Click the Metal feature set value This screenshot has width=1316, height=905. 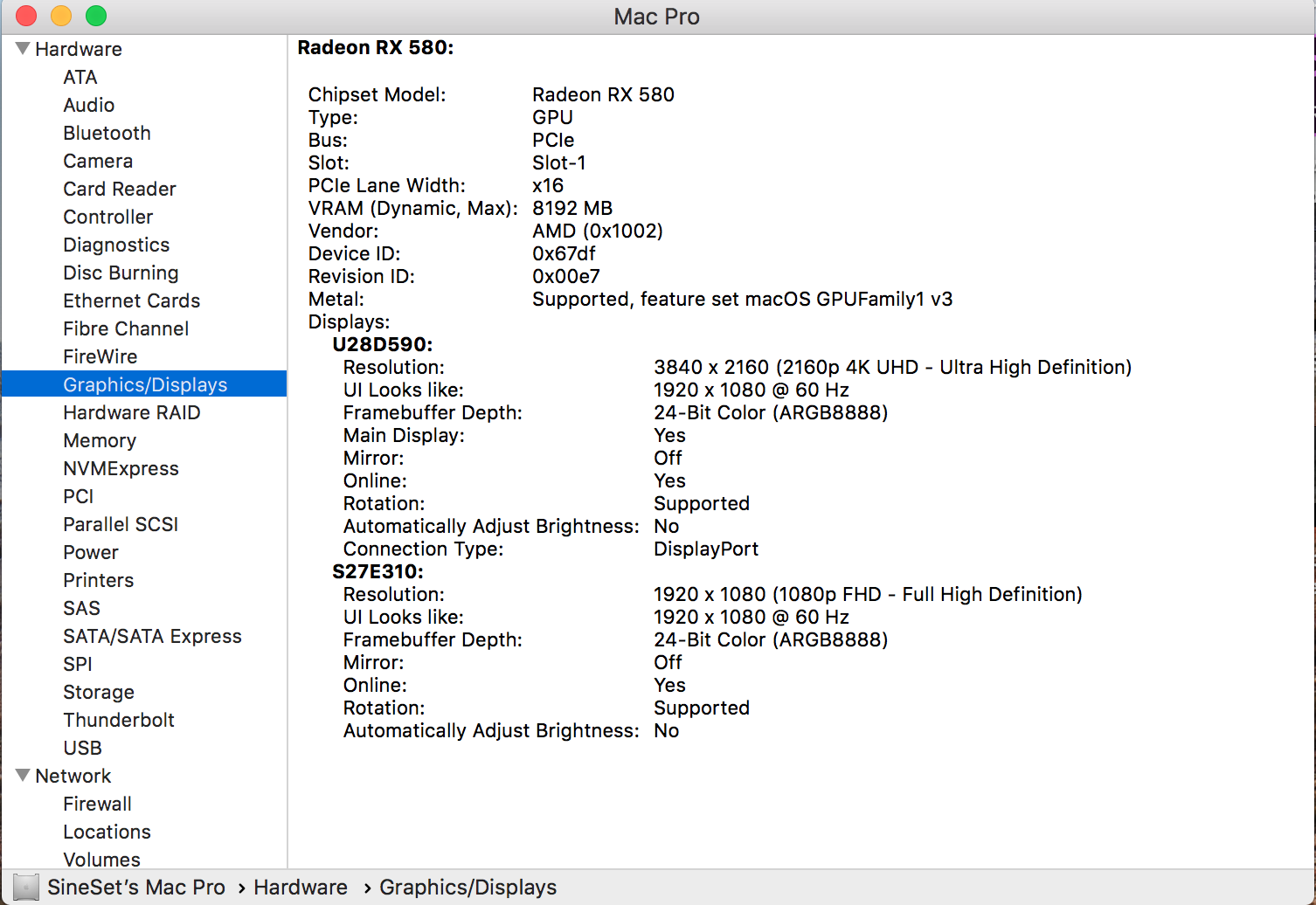[x=743, y=299]
